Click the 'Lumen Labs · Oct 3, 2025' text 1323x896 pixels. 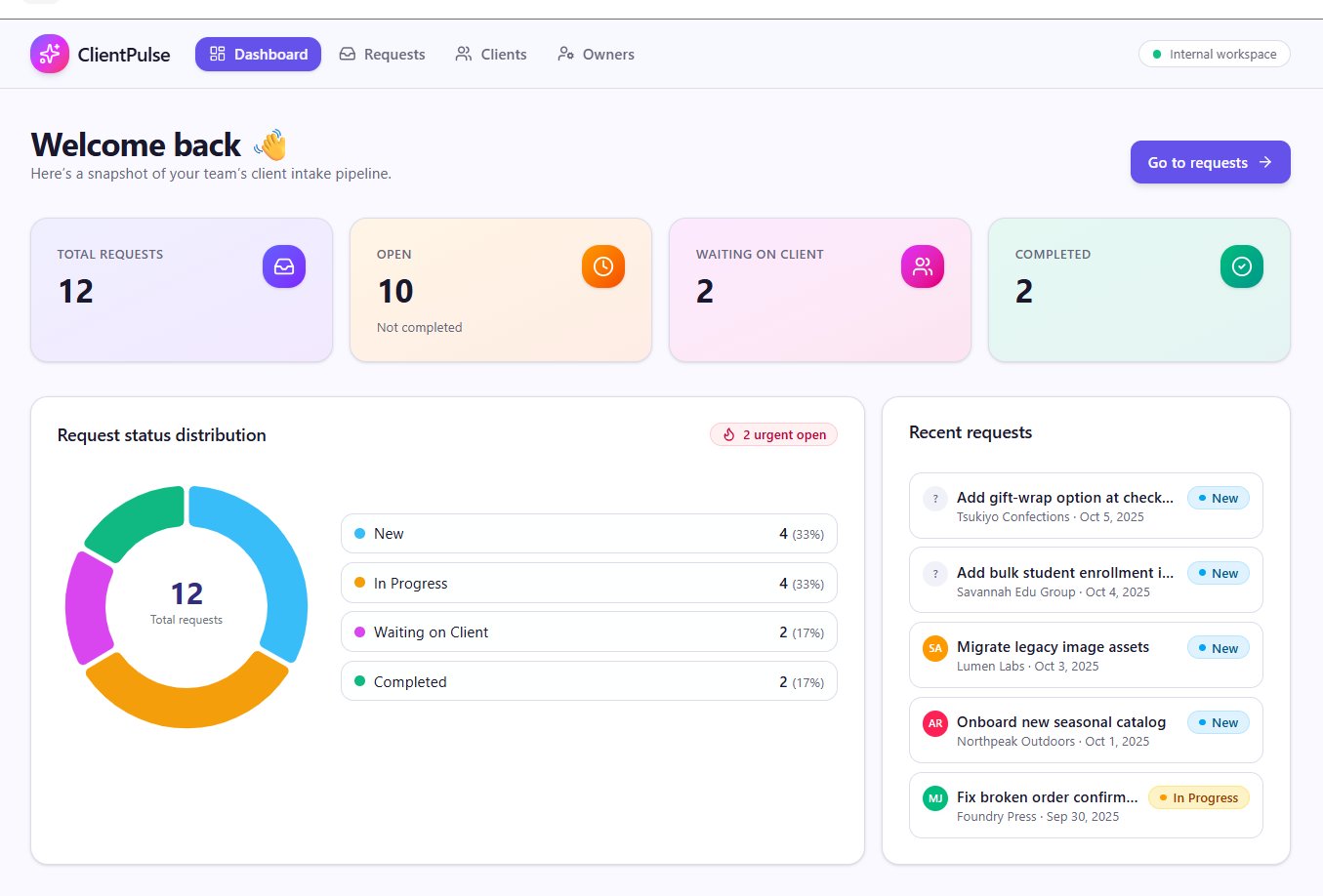(x=1028, y=667)
